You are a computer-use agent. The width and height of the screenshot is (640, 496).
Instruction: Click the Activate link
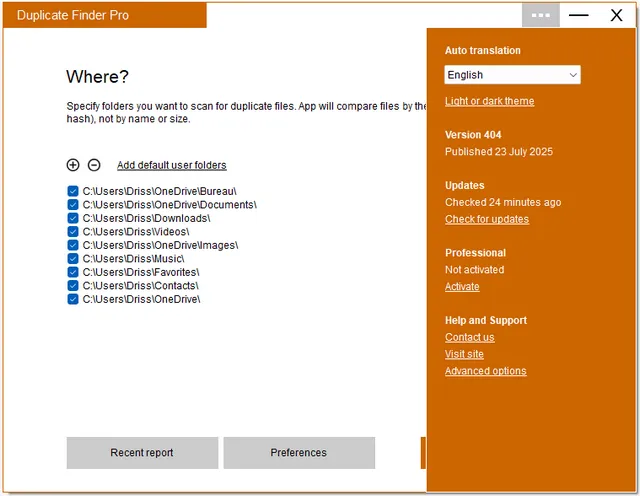[x=462, y=287]
